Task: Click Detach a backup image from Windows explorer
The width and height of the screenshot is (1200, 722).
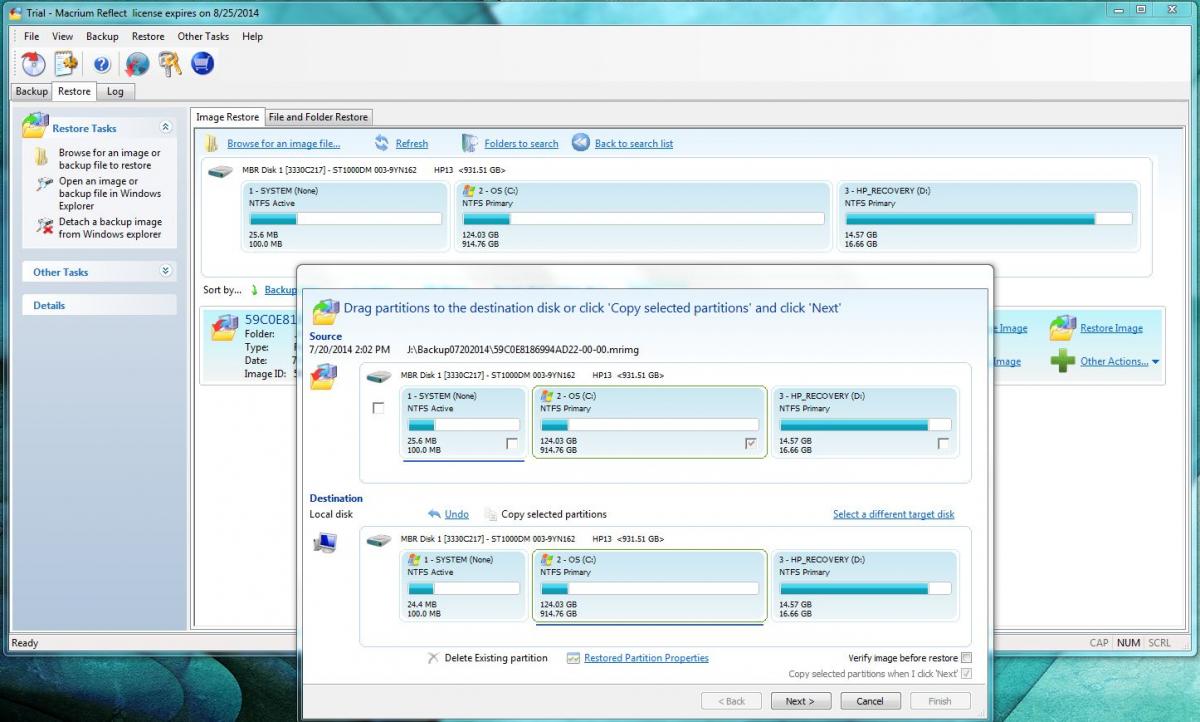Action: (x=110, y=228)
